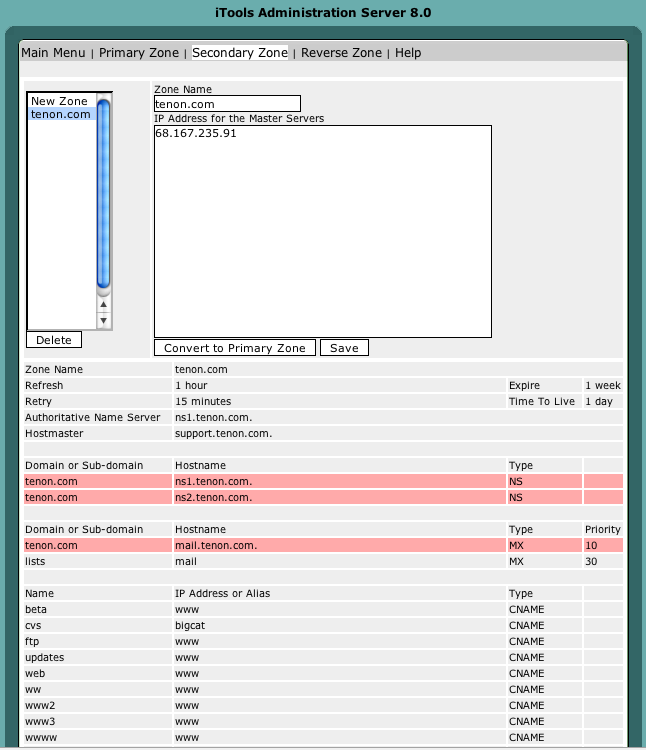Click the Convert to Primary Zone button

pos(235,348)
